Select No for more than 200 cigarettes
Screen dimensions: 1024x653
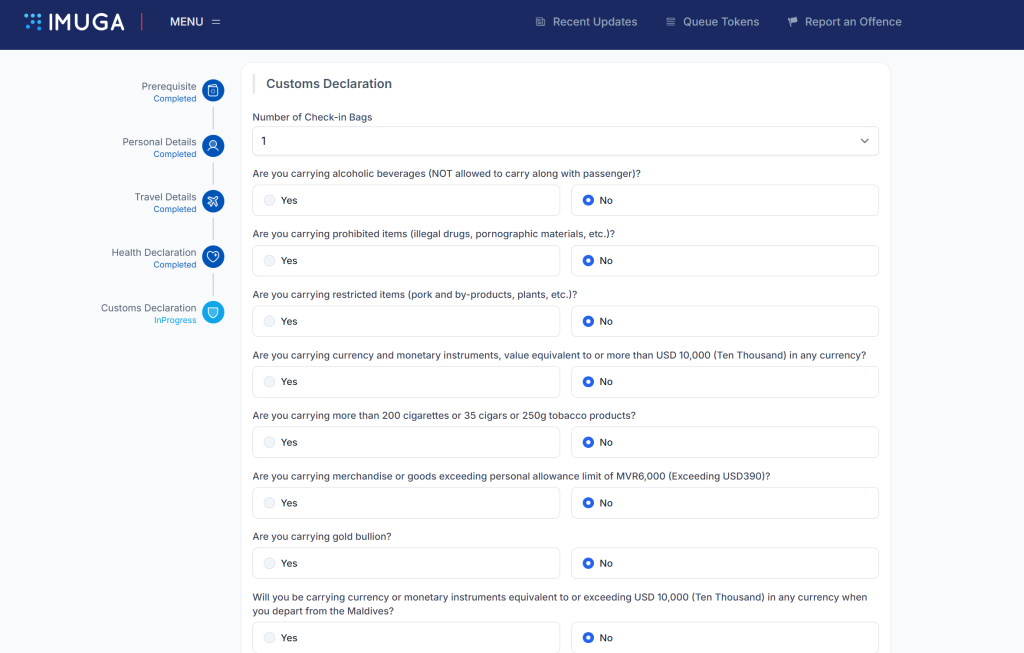tap(725, 442)
